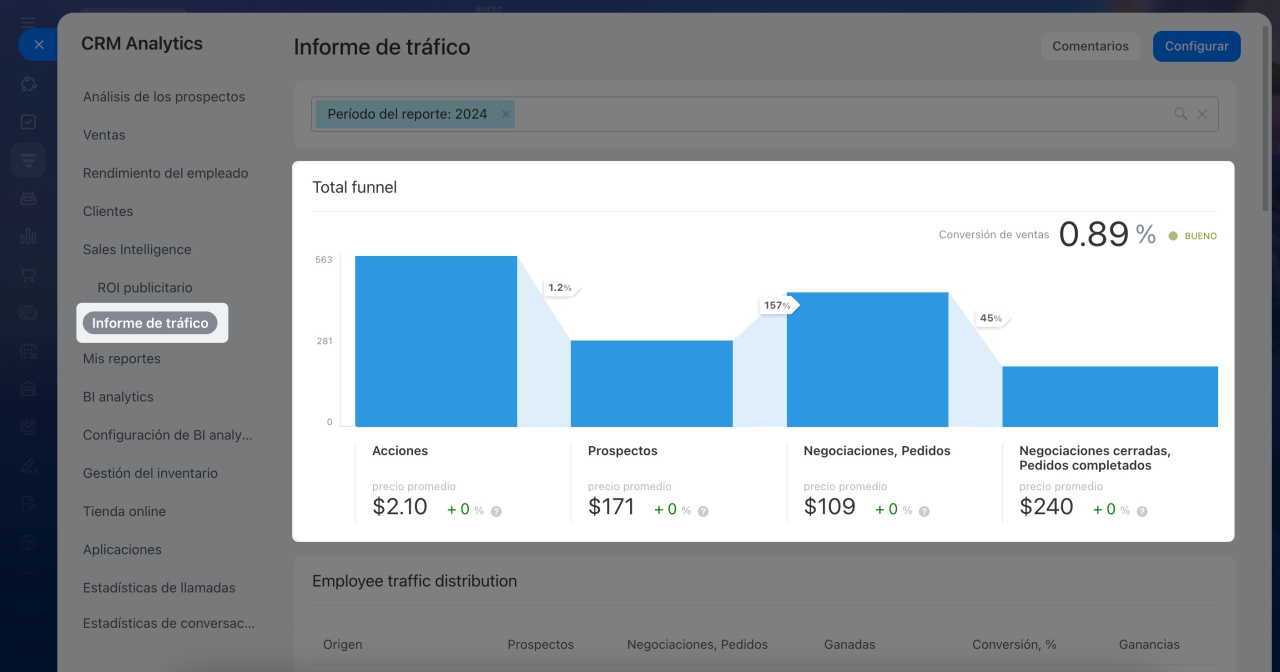This screenshot has width=1280, height=672.
Task: Open the 3D cube icon in the left rail
Action: click(28, 540)
